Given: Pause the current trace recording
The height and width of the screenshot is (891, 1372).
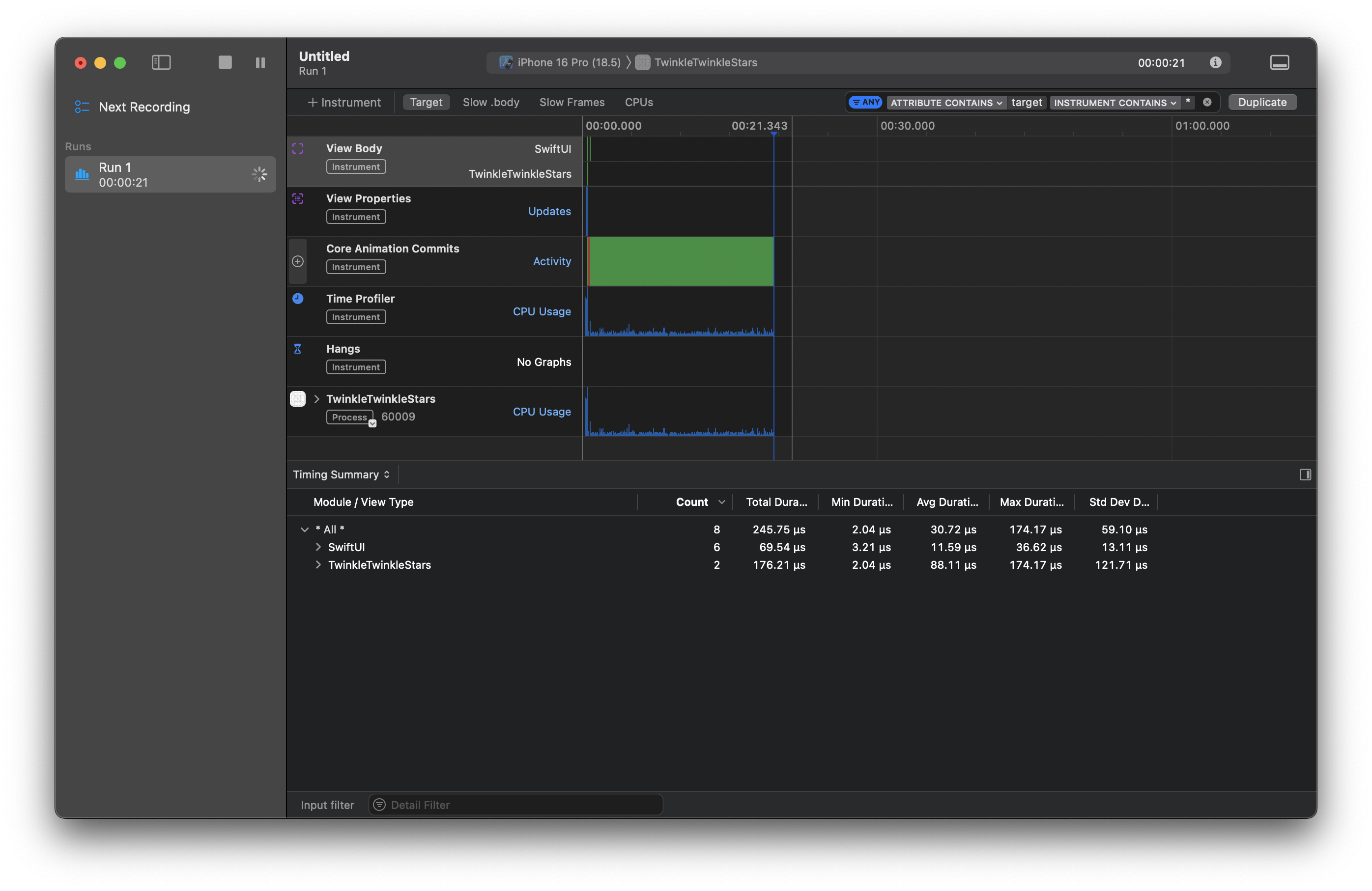Looking at the screenshot, I should click(x=260, y=63).
